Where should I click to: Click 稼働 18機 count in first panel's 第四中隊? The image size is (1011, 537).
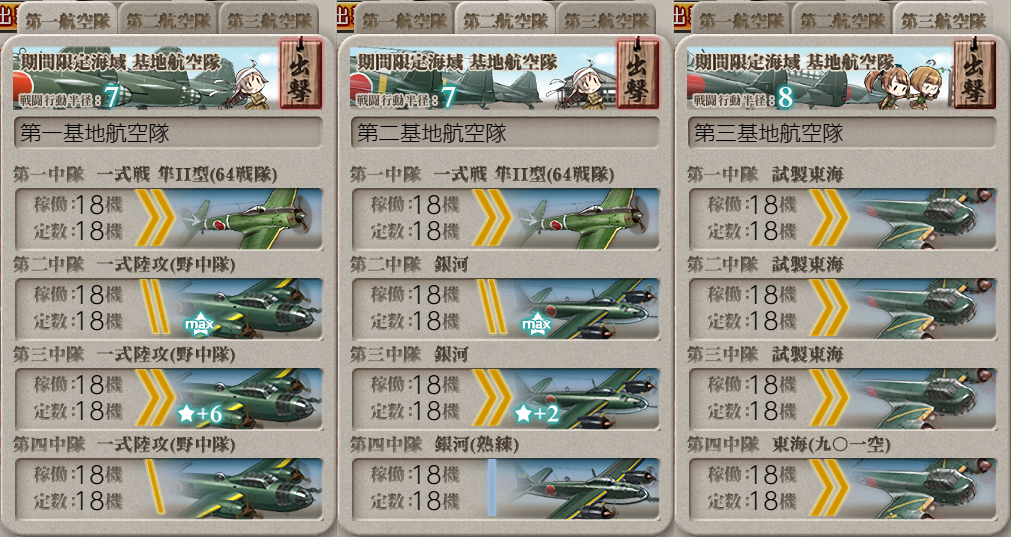coord(78,475)
